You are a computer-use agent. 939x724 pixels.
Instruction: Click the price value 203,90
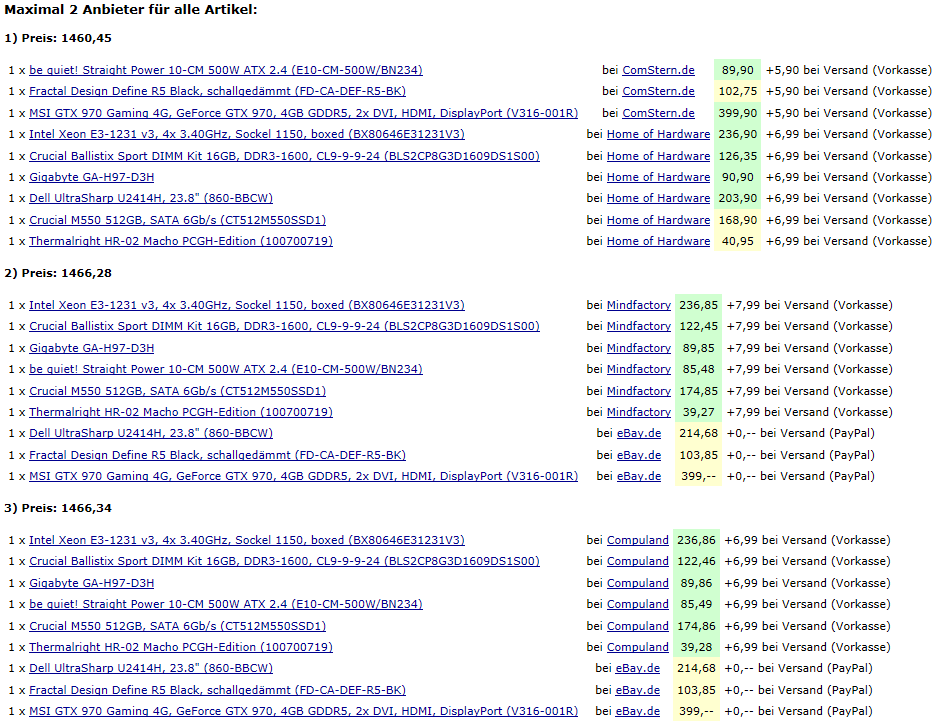coord(738,198)
